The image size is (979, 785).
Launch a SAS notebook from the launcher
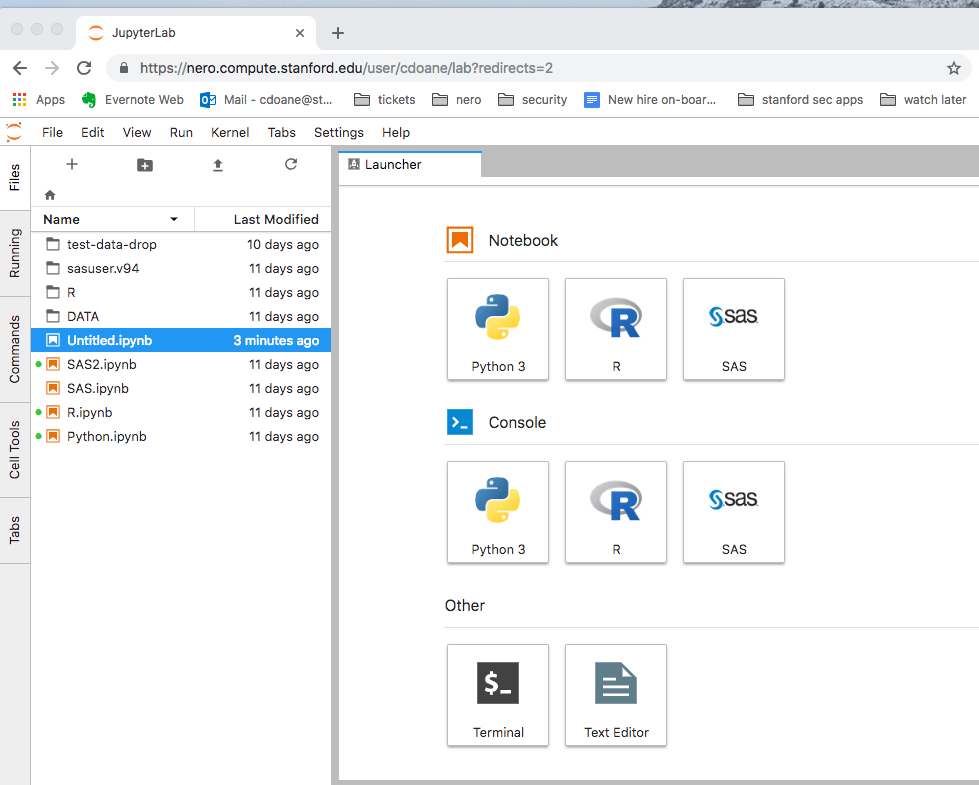click(733, 330)
